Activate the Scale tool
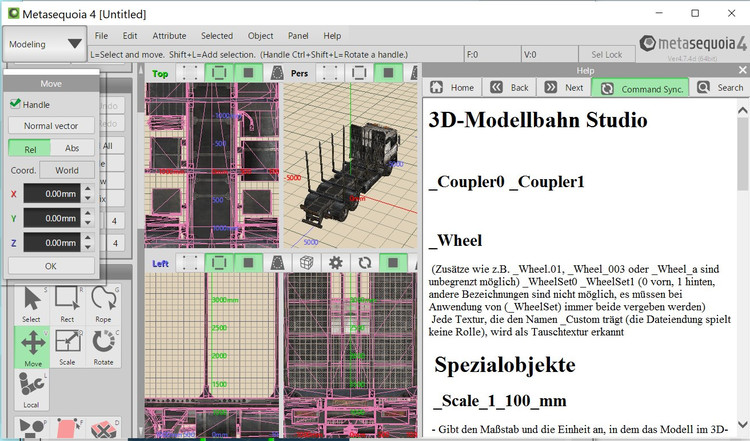750x441 pixels. pyautogui.click(x=67, y=344)
